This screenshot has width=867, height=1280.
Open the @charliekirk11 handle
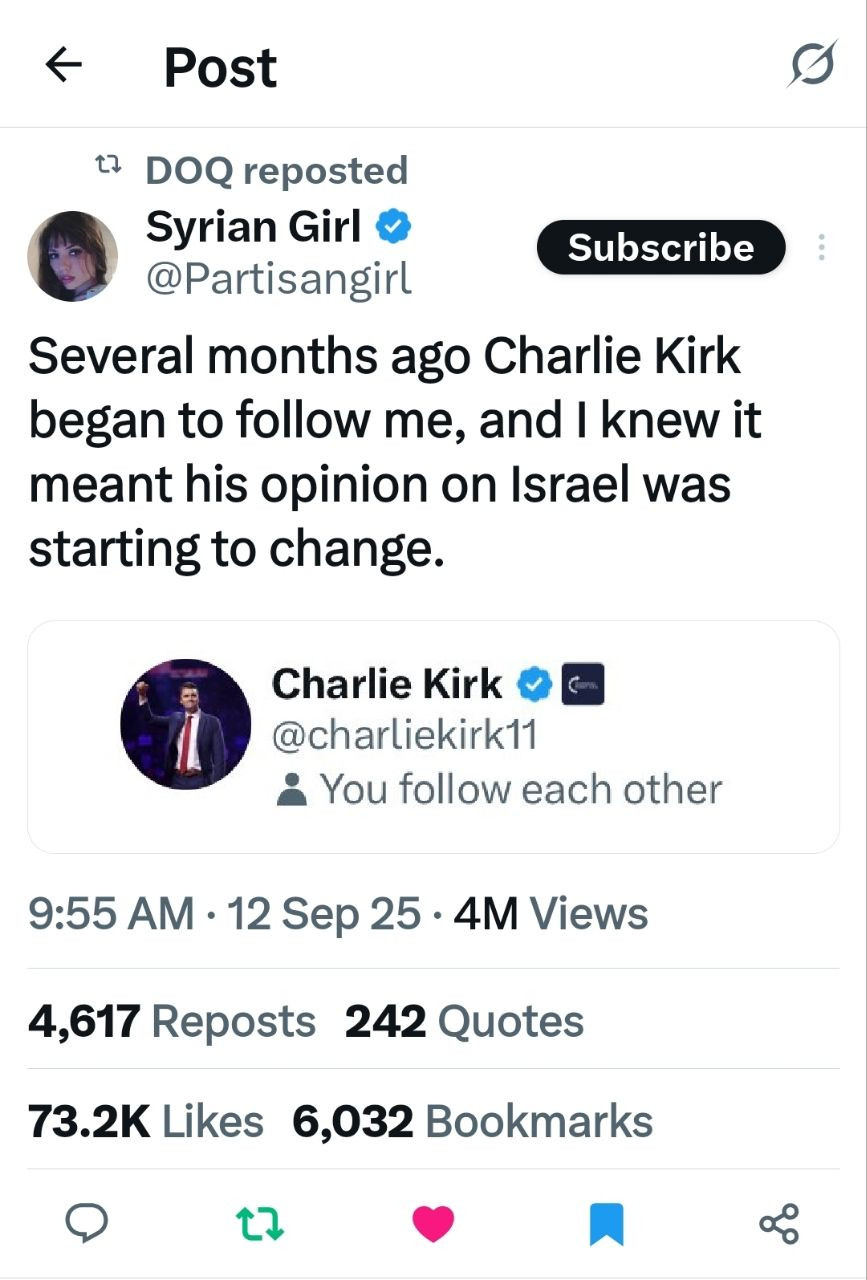(x=404, y=736)
